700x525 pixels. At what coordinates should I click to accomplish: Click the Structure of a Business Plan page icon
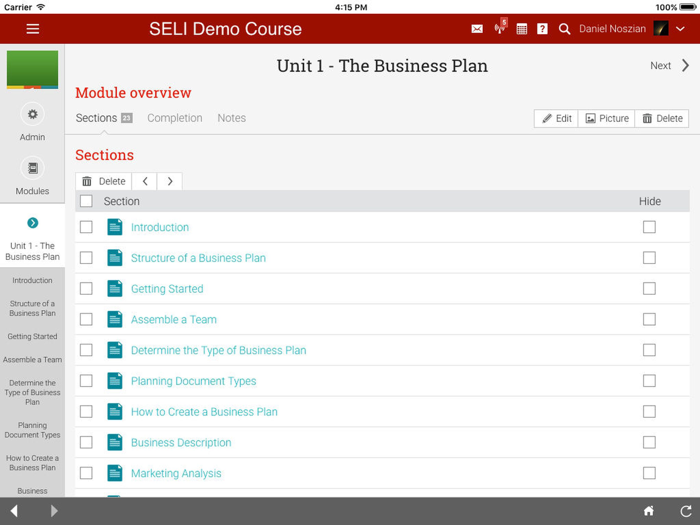(115, 258)
